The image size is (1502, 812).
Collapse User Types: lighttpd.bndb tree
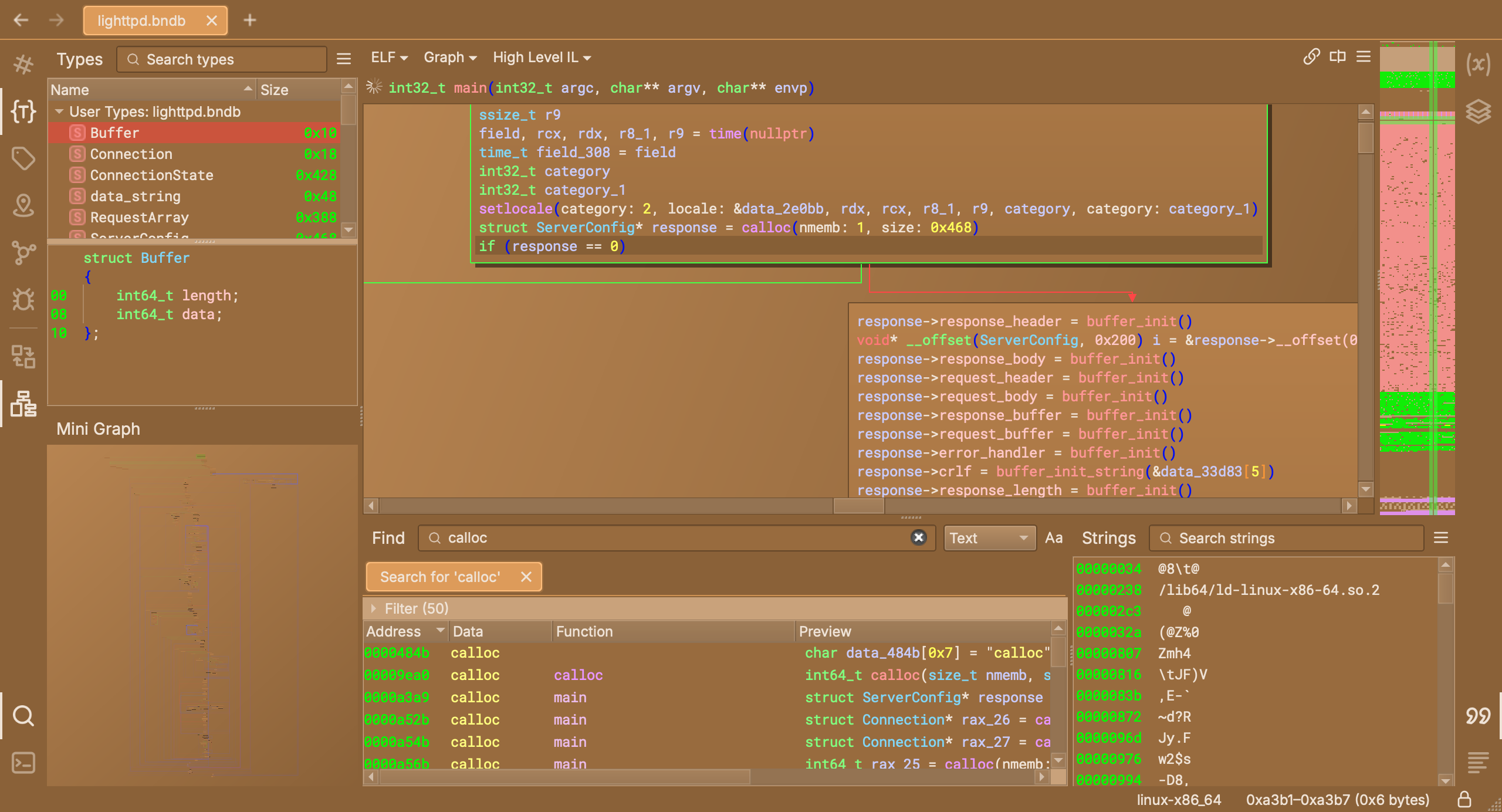tap(59, 111)
